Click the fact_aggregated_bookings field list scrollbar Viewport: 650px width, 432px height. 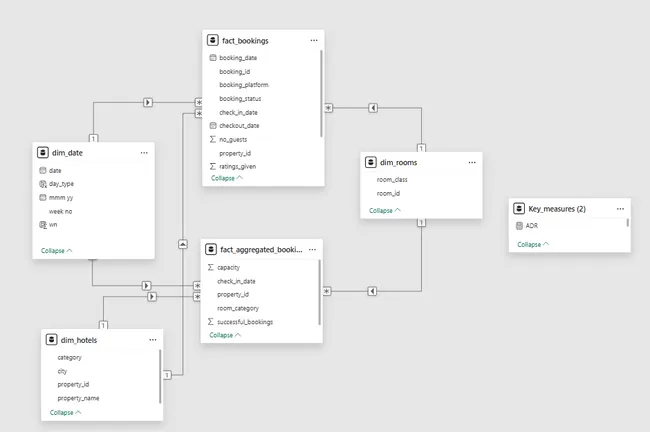(320, 292)
